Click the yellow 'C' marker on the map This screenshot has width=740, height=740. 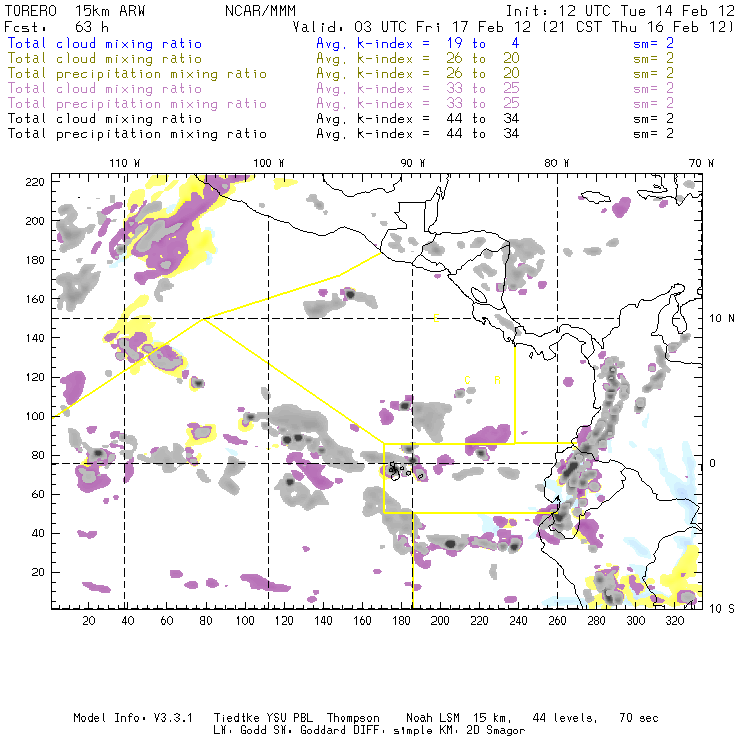[467, 380]
